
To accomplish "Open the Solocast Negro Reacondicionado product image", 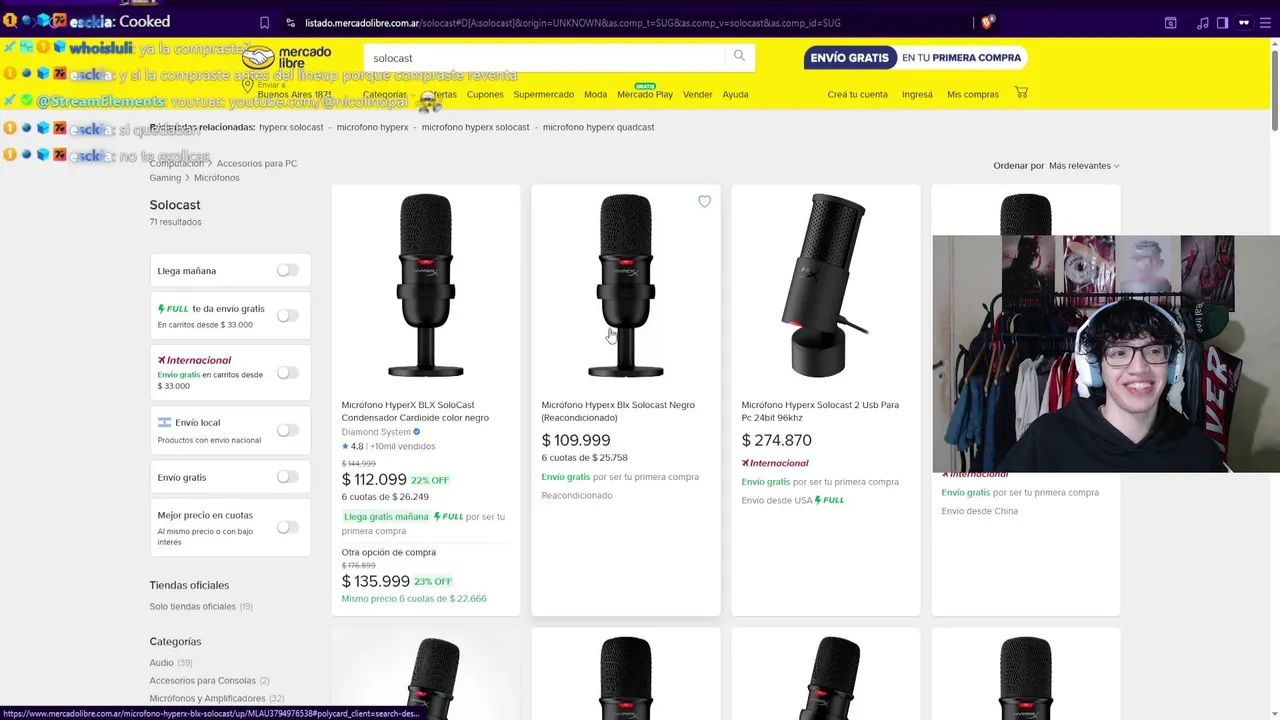I will tap(626, 286).
